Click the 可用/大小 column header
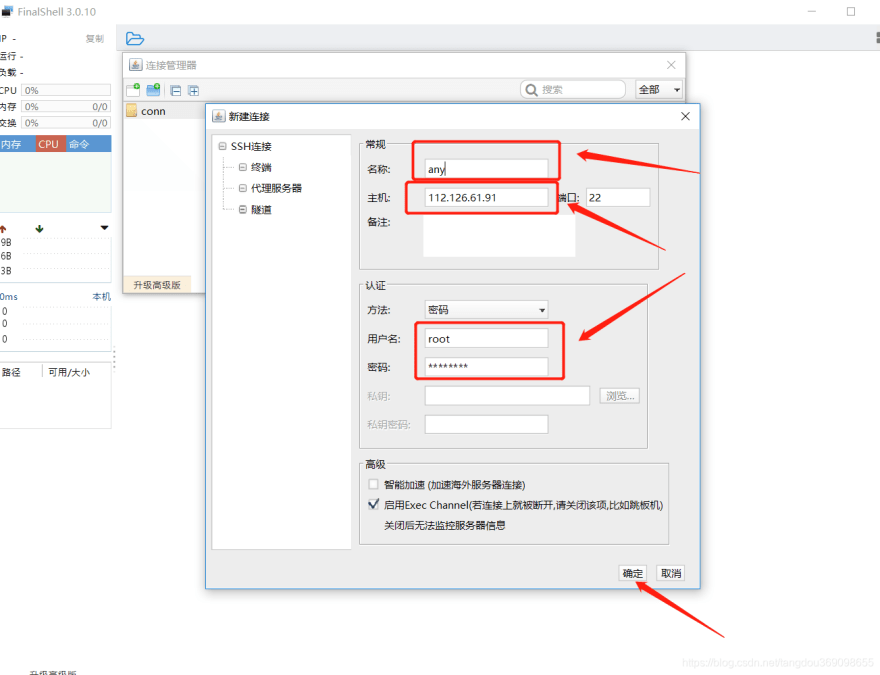 [69, 372]
